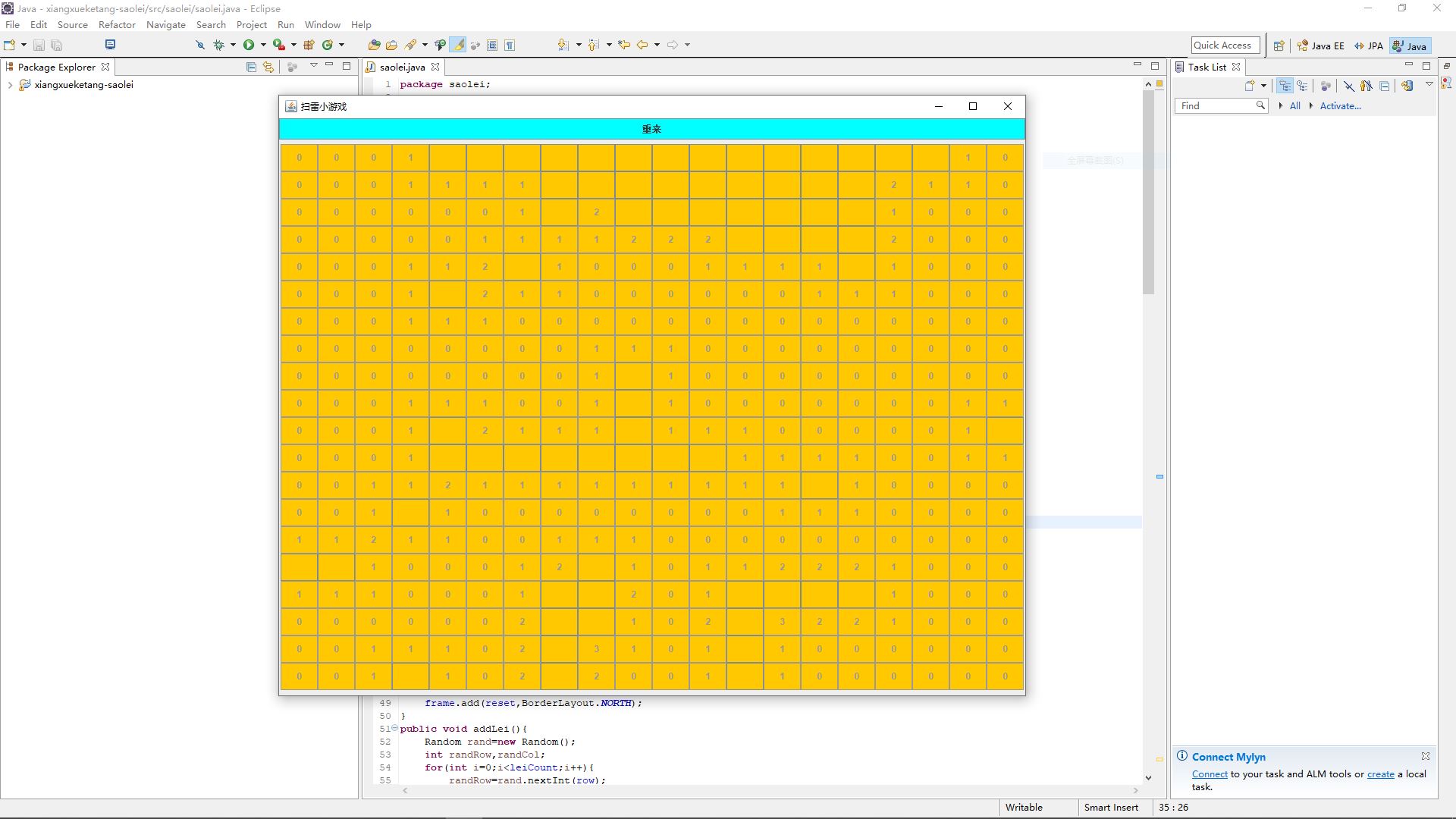Click Collapse All in Package Explorer
1456x819 pixels.
pos(251,67)
